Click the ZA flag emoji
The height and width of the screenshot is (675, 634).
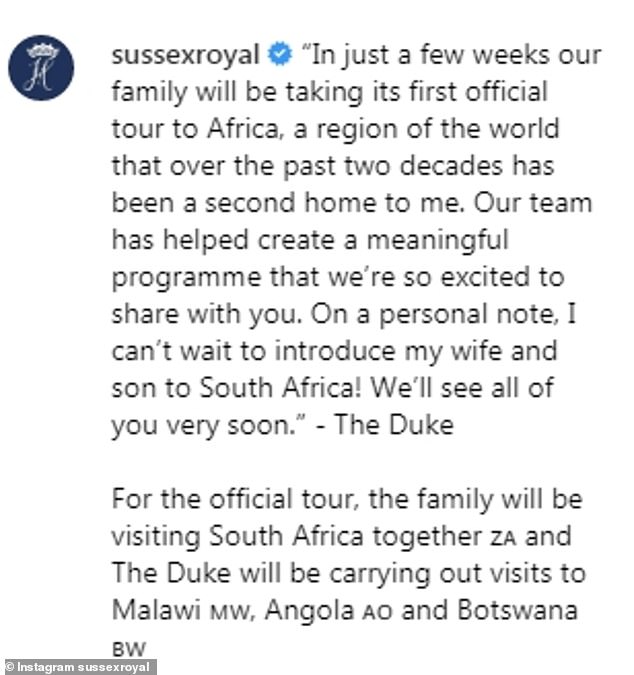tap(505, 538)
